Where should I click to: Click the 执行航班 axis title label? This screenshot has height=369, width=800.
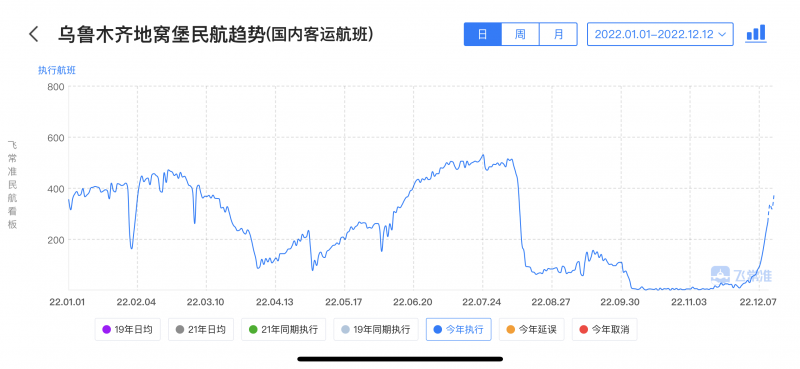click(57, 70)
